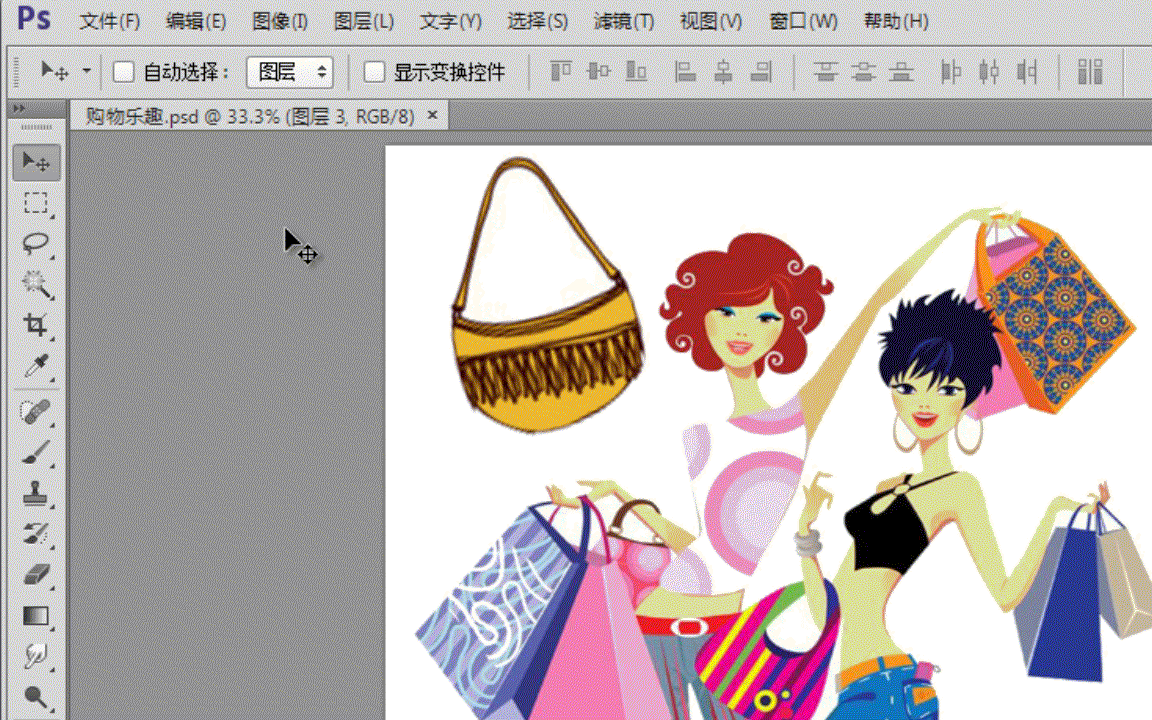Distribute bottom edges of layers
The image size is (1152, 720).
(x=901, y=72)
